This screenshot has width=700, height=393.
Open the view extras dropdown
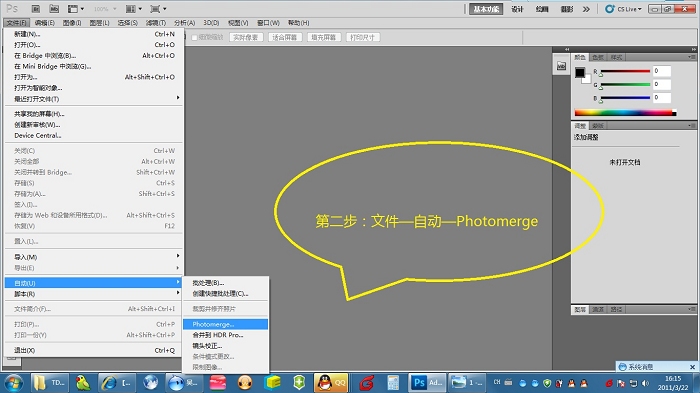click(x=75, y=9)
